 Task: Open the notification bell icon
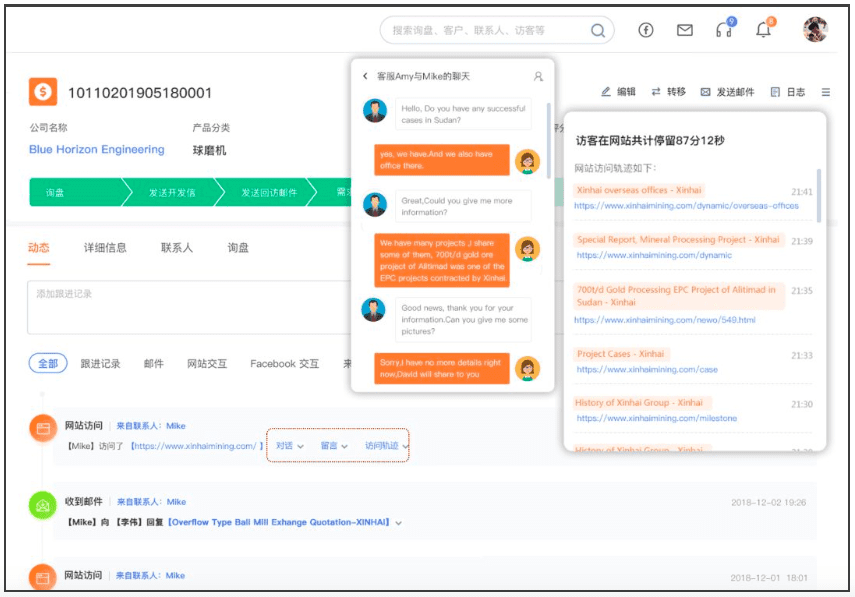(x=764, y=30)
